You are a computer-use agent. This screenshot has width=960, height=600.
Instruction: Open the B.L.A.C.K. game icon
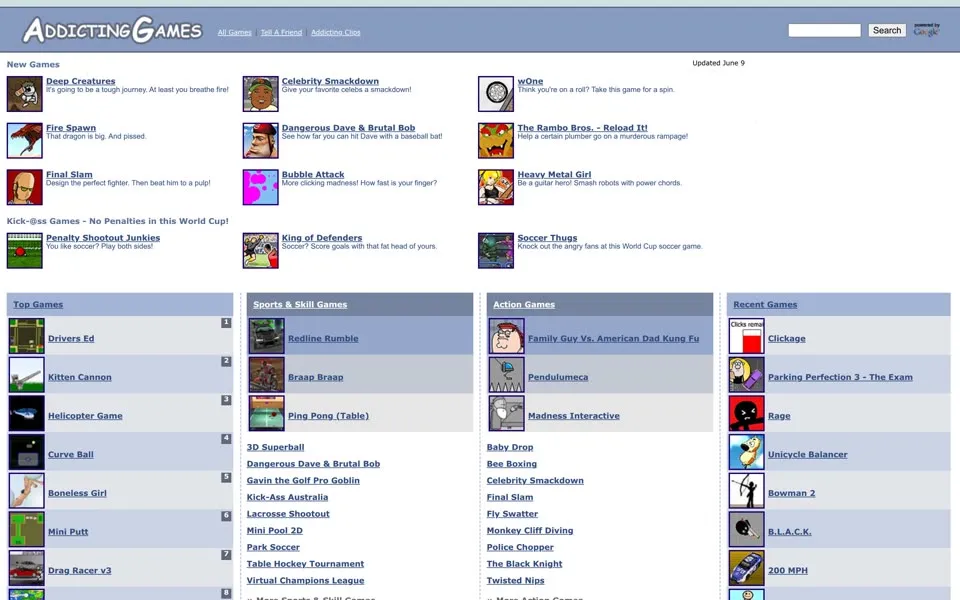click(746, 529)
